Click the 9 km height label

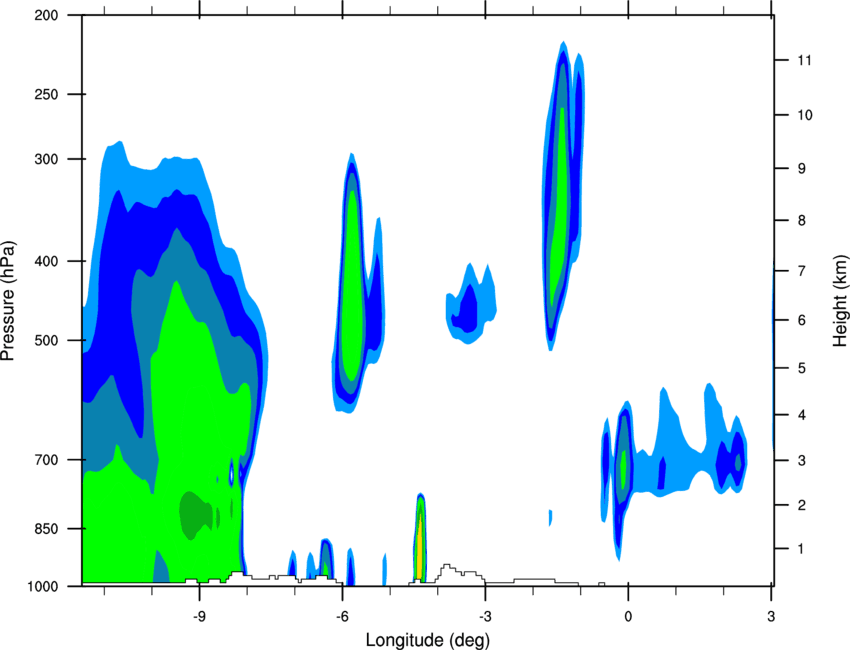pyautogui.click(x=802, y=169)
